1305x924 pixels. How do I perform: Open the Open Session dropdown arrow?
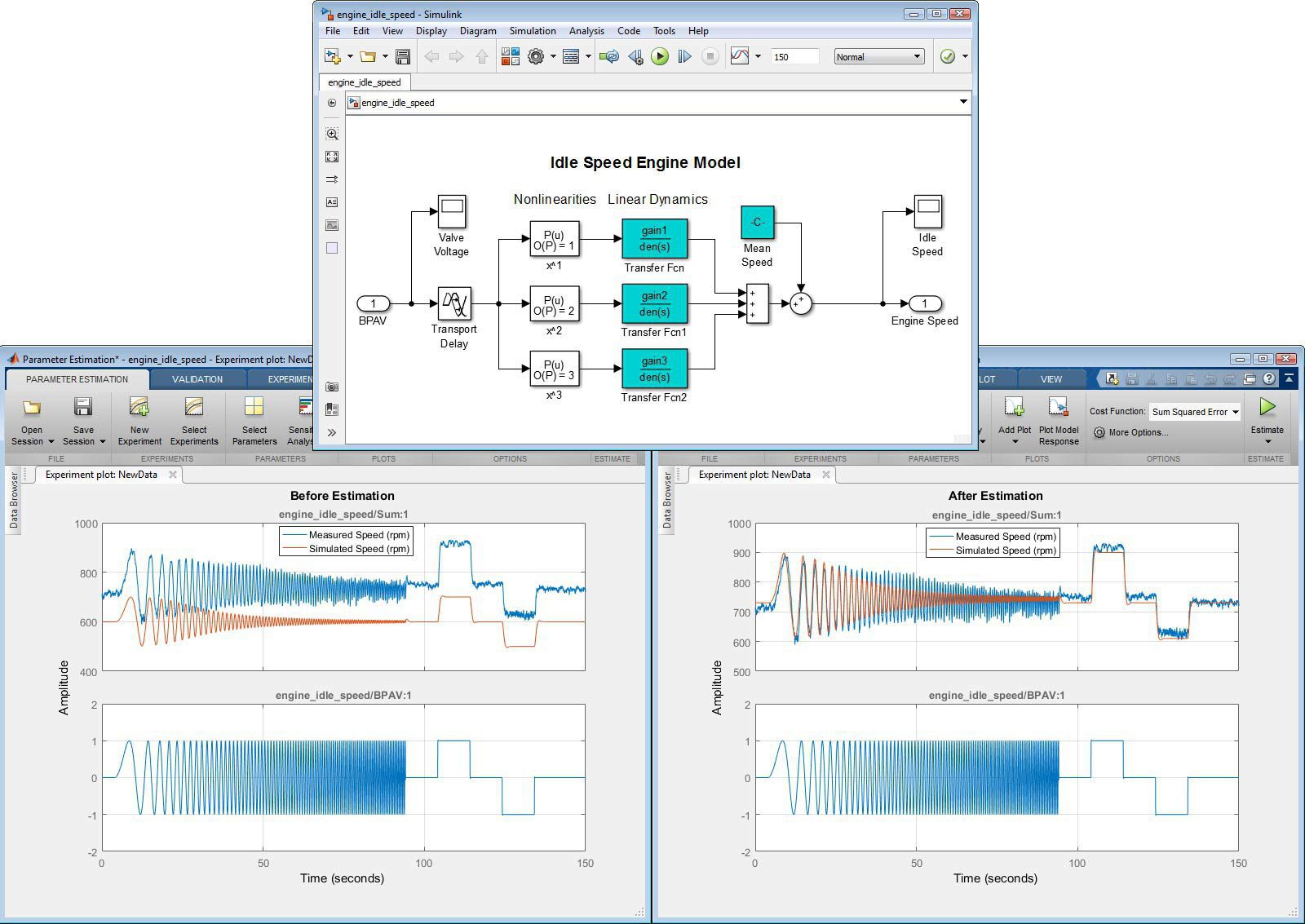click(x=51, y=442)
